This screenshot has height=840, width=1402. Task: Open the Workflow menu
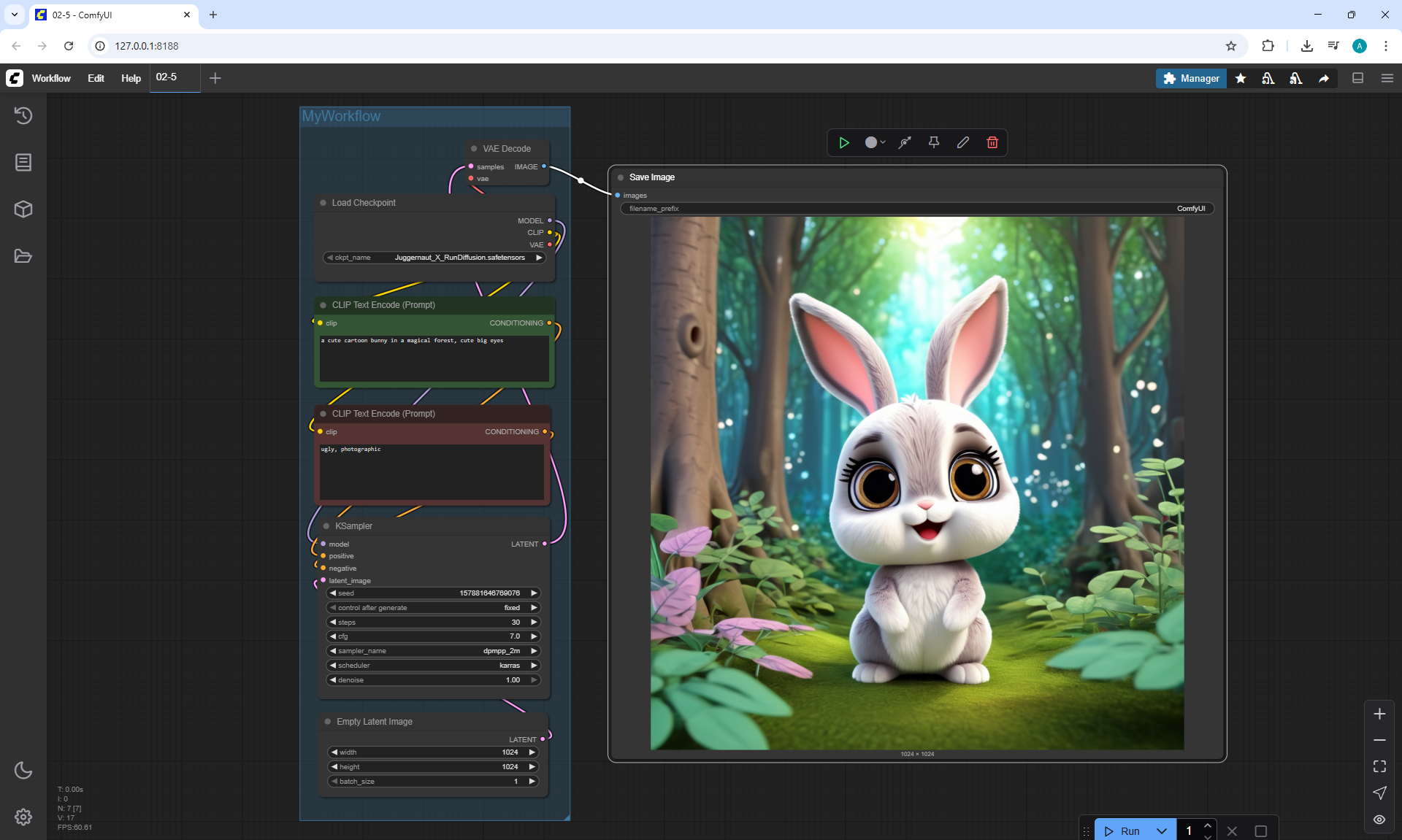pyautogui.click(x=51, y=78)
